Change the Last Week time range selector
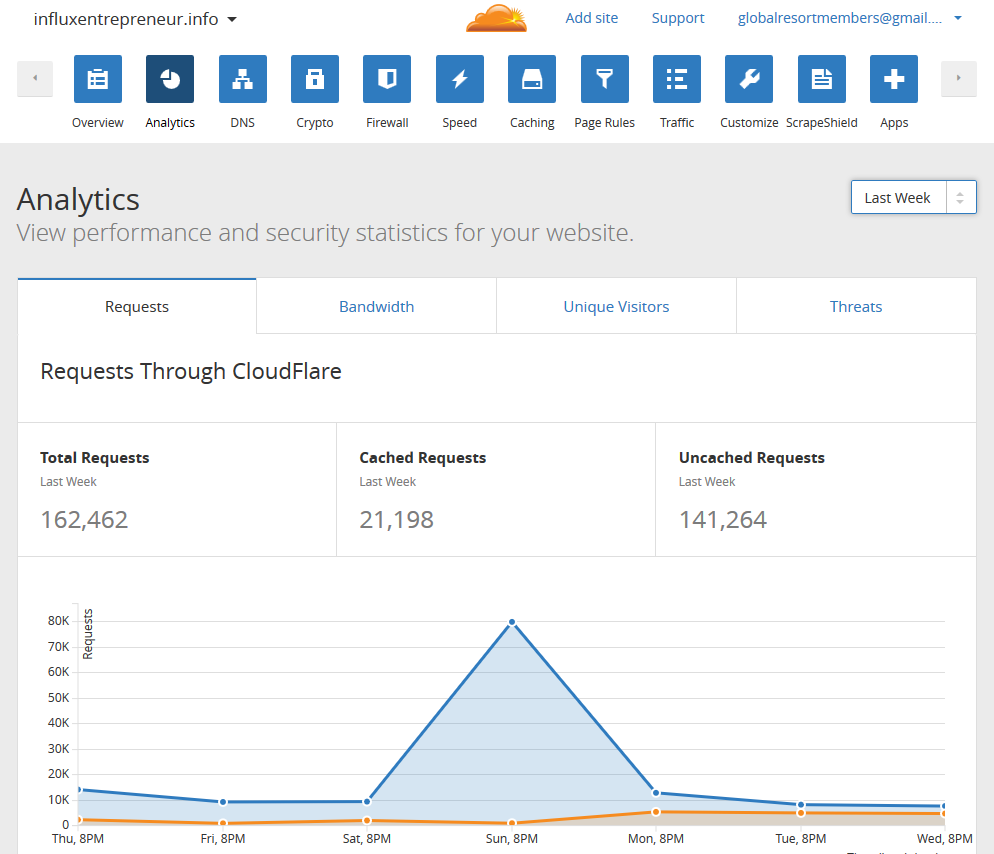Image resolution: width=994 pixels, height=854 pixels. (x=913, y=198)
